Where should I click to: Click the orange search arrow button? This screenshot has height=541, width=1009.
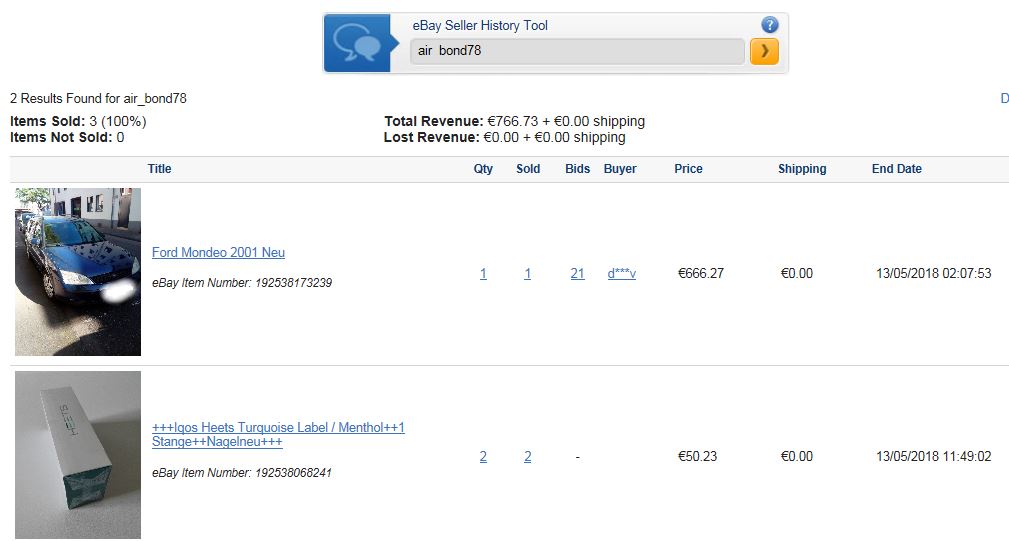pos(764,51)
